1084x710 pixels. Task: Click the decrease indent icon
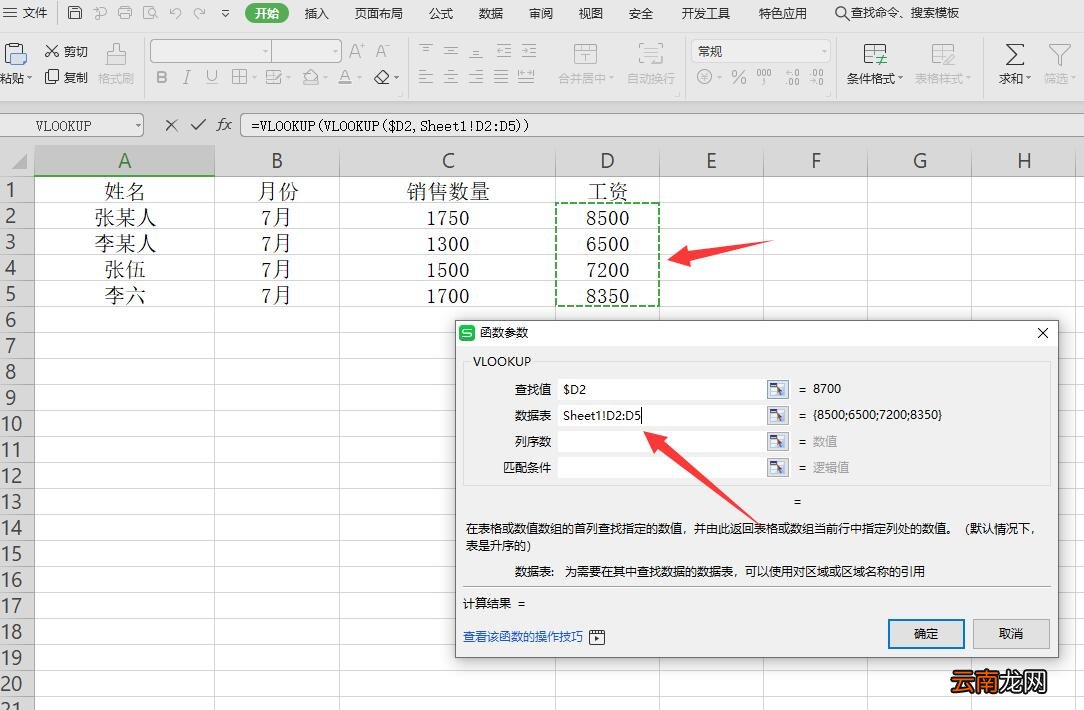coord(504,51)
